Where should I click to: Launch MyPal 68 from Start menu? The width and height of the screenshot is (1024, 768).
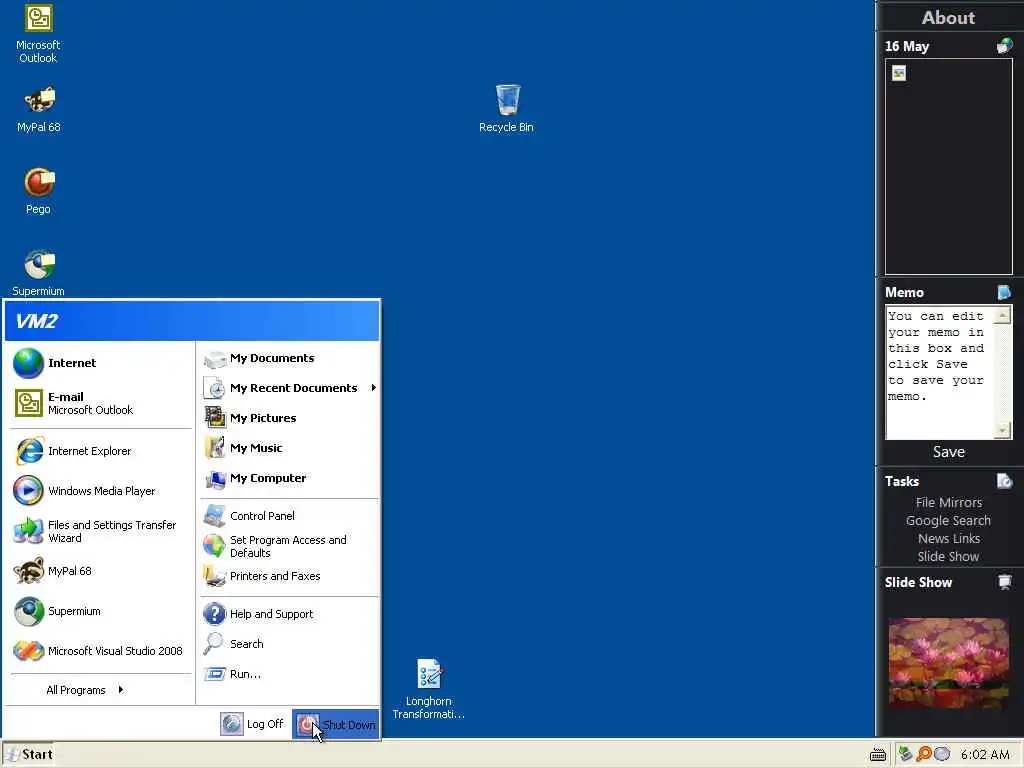click(x=99, y=571)
